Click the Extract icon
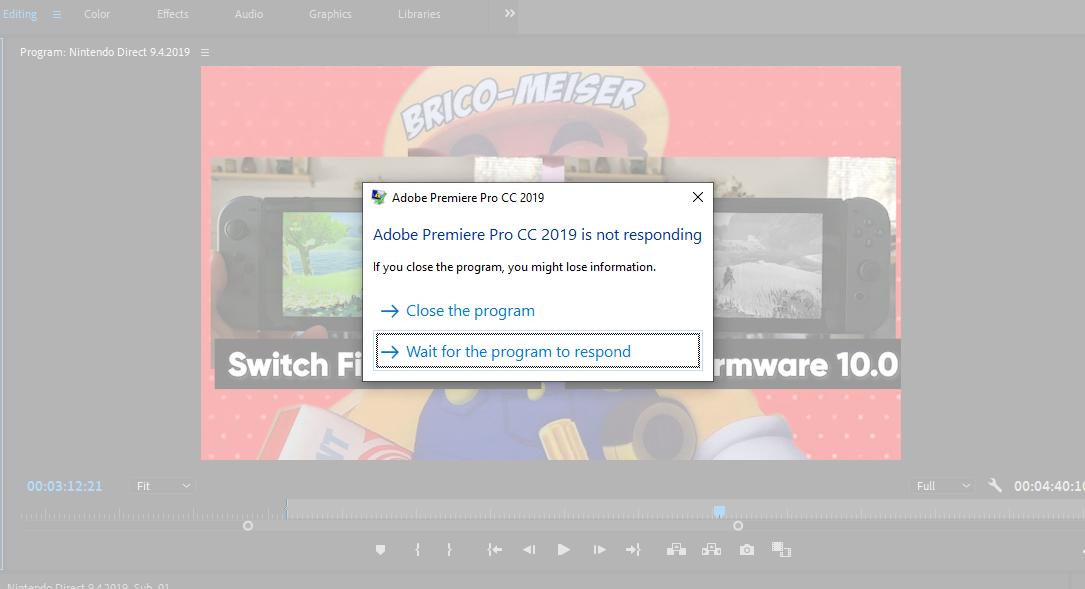 [x=711, y=550]
